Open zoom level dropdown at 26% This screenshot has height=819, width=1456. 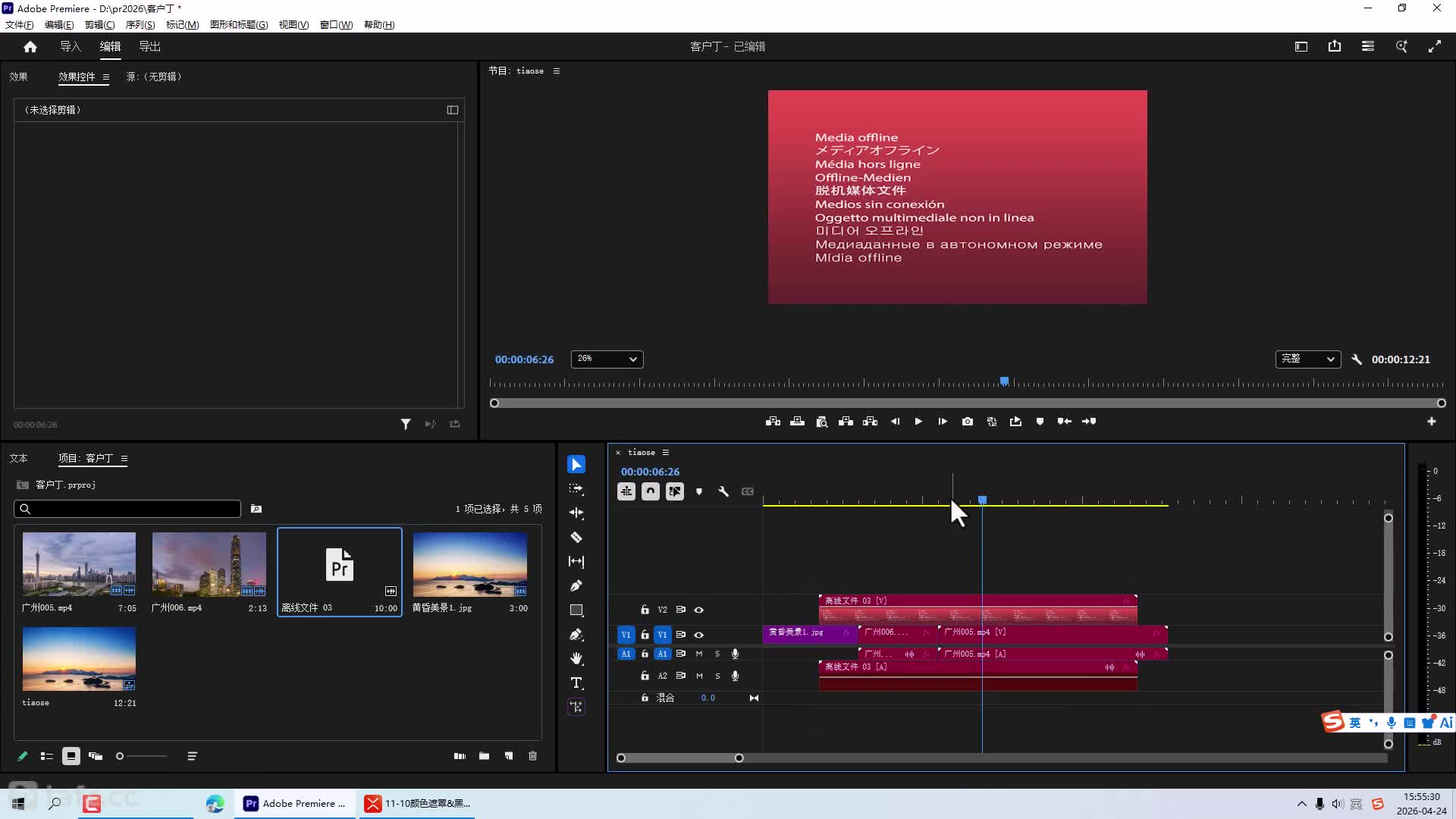tap(607, 359)
